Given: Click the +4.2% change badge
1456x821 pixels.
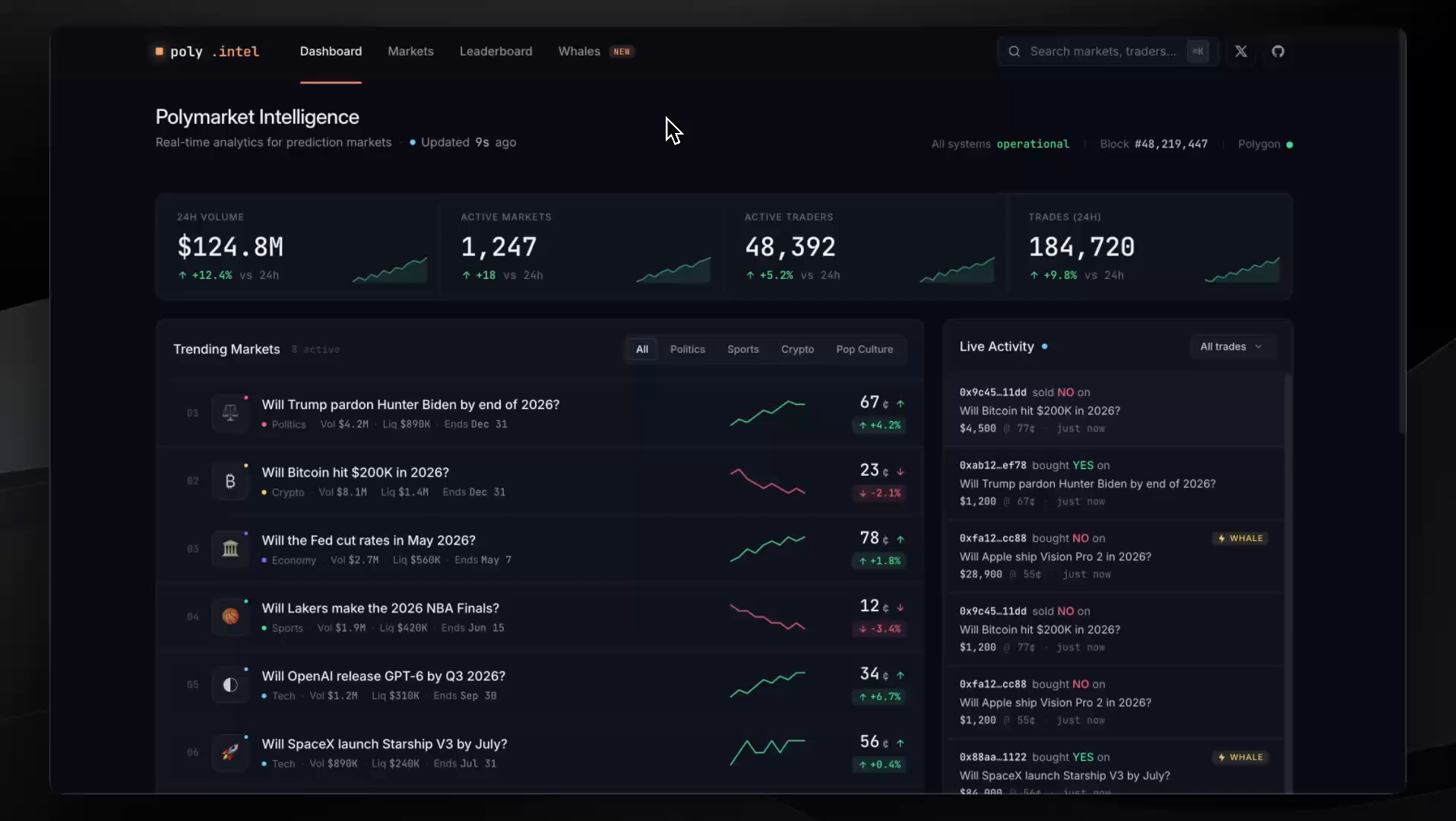Looking at the screenshot, I should [879, 425].
